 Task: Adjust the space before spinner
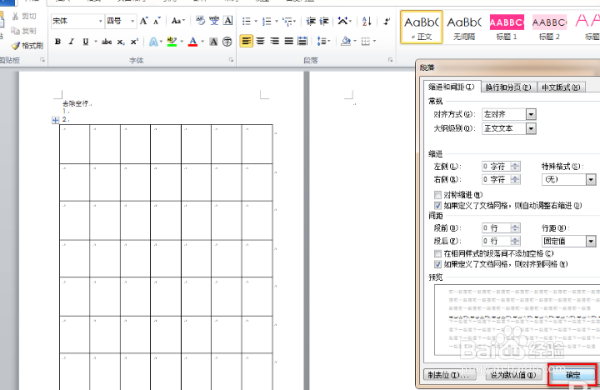point(515,228)
